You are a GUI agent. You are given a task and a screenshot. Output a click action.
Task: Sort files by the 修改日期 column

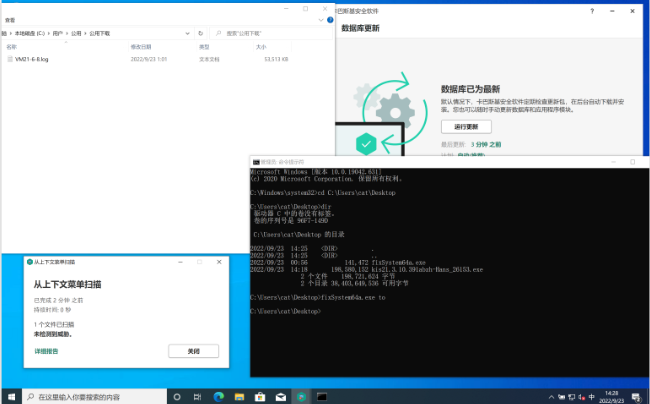[141, 47]
